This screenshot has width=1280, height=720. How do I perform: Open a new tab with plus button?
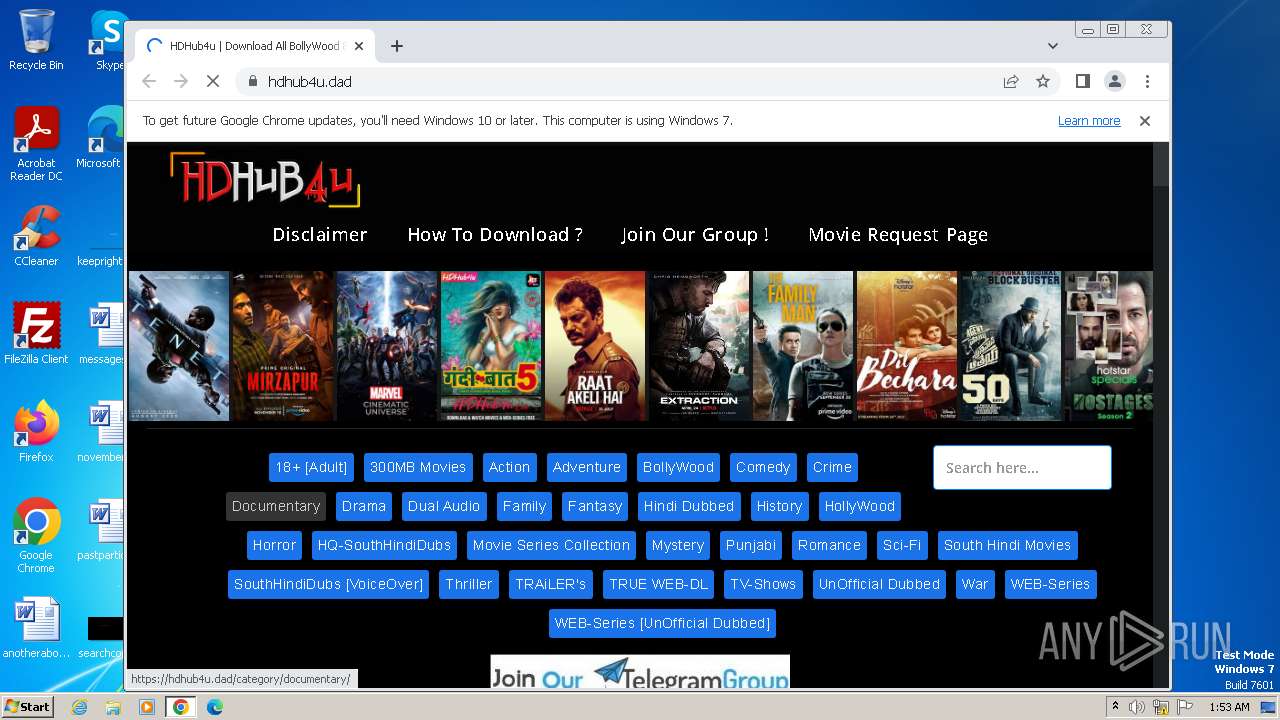coord(397,46)
